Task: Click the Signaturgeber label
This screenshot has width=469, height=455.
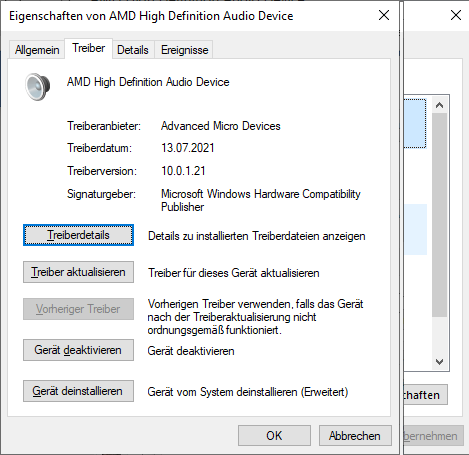Action: 102,194
